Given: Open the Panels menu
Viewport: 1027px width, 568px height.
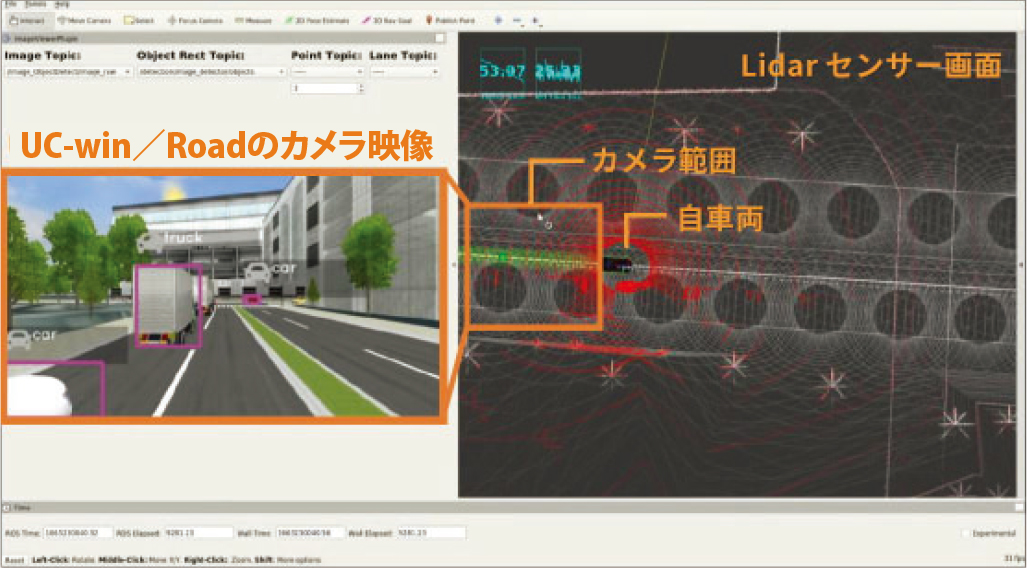Looking at the screenshot, I should coord(35,4).
